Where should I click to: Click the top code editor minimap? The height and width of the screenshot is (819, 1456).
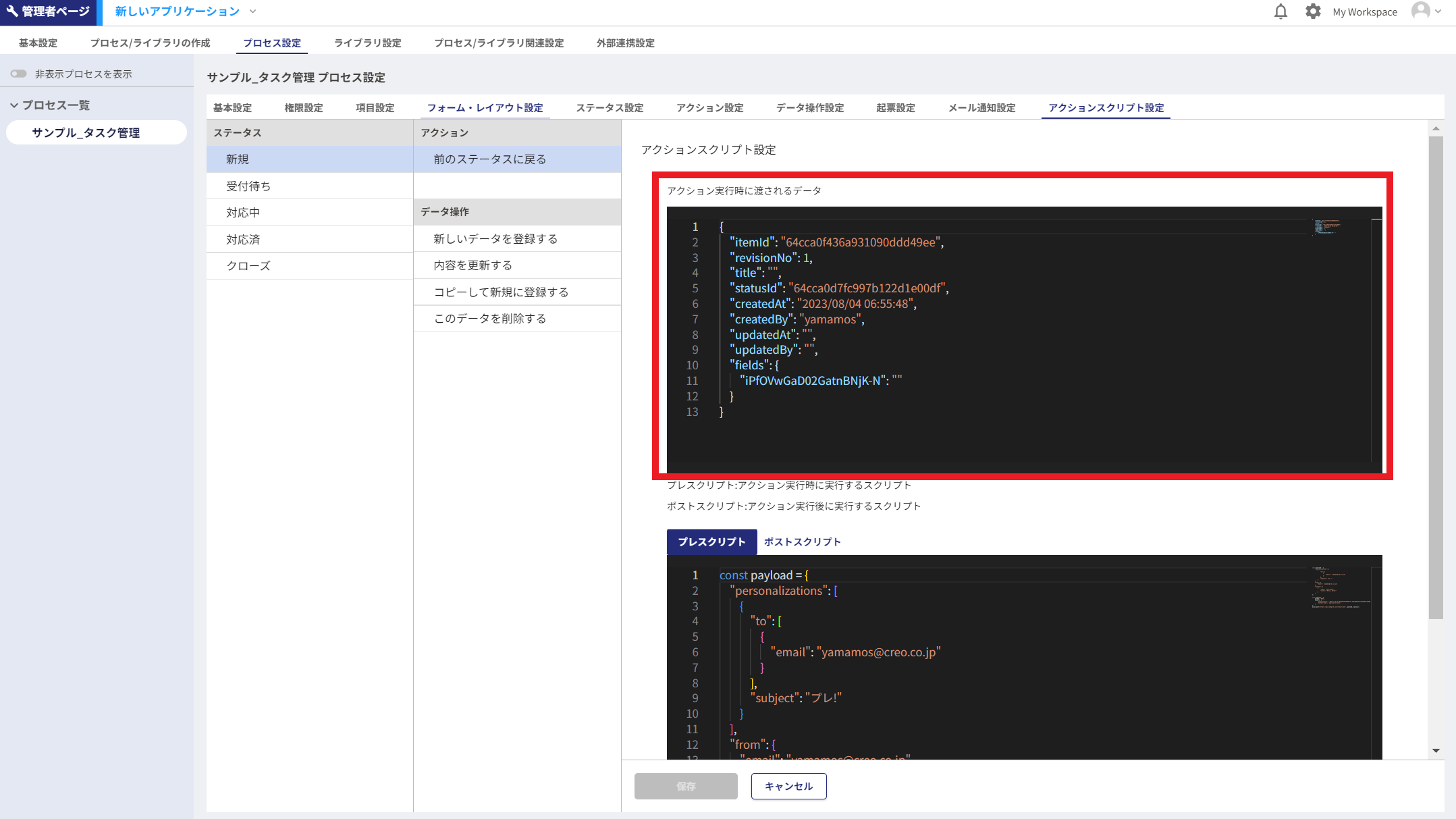pyautogui.click(x=1327, y=227)
